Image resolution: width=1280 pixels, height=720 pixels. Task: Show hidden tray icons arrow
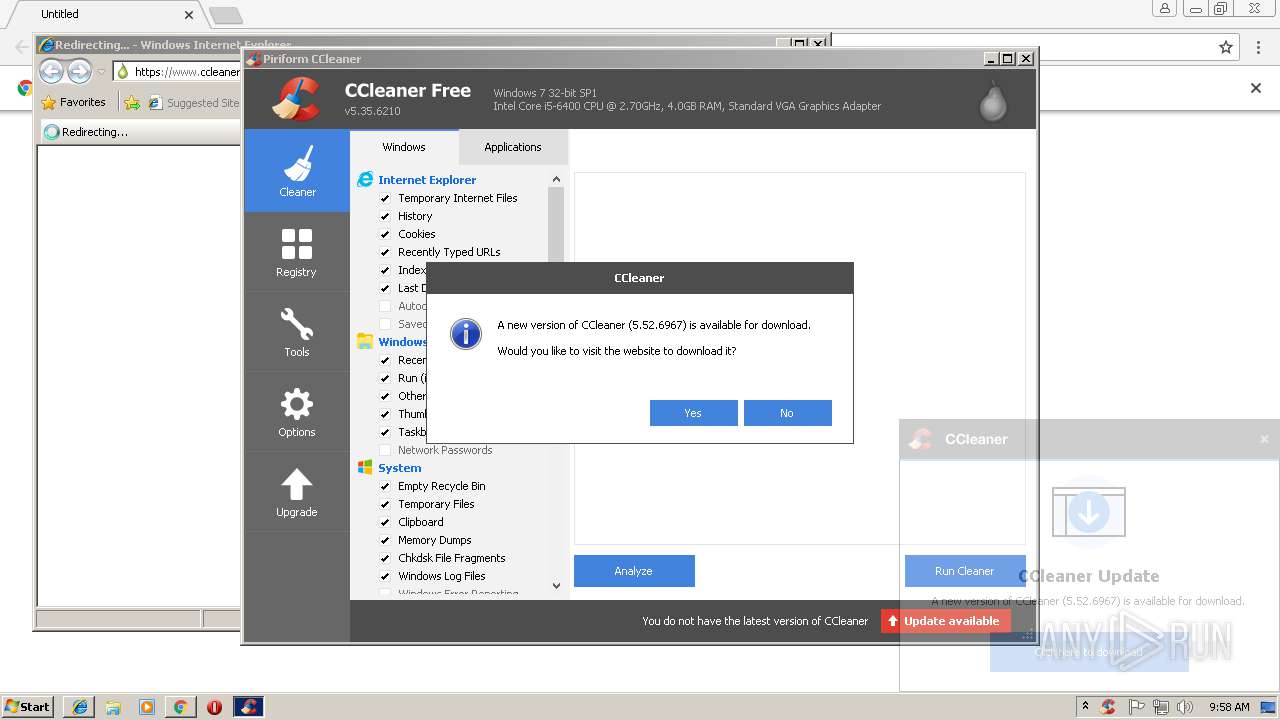coord(1085,707)
